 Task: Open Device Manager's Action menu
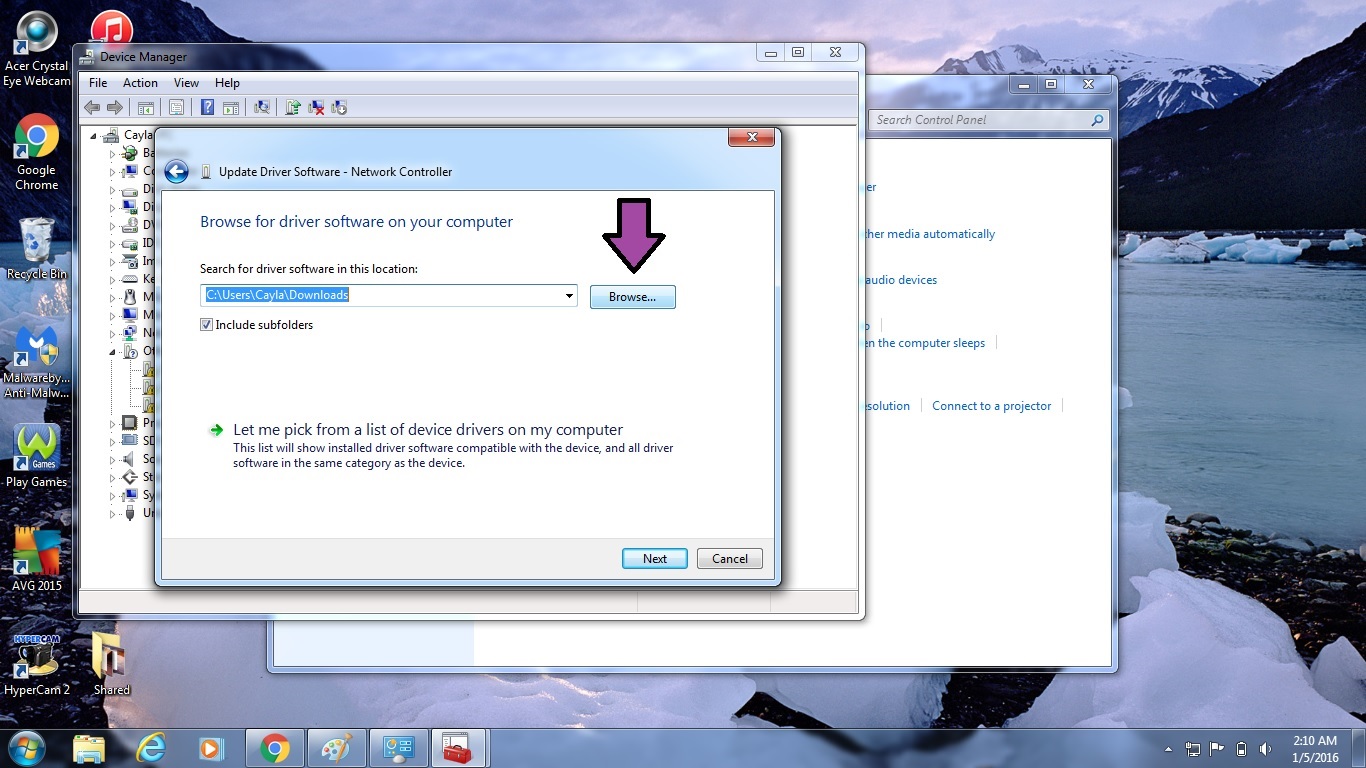point(140,83)
